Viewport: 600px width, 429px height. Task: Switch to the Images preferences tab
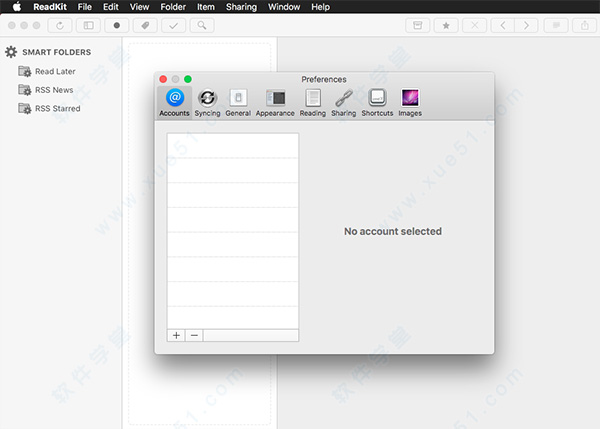pyautogui.click(x=410, y=103)
